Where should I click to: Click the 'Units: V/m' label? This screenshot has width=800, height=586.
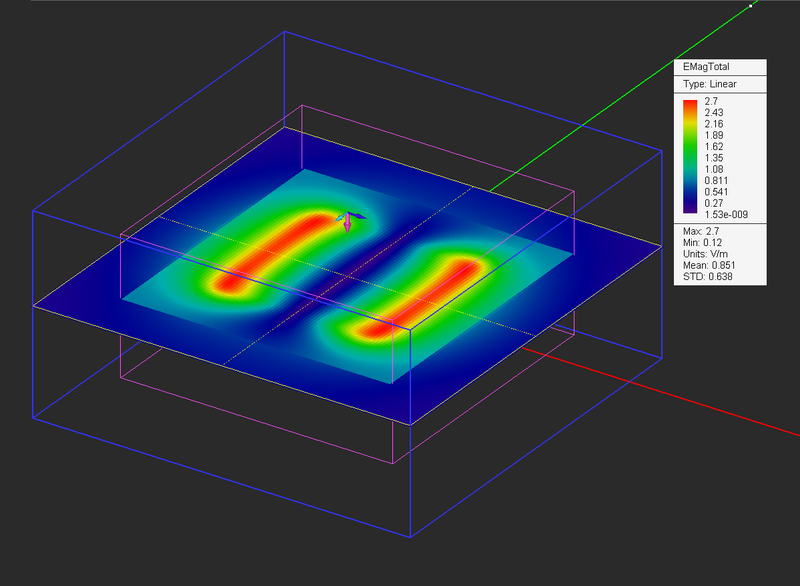pos(705,253)
